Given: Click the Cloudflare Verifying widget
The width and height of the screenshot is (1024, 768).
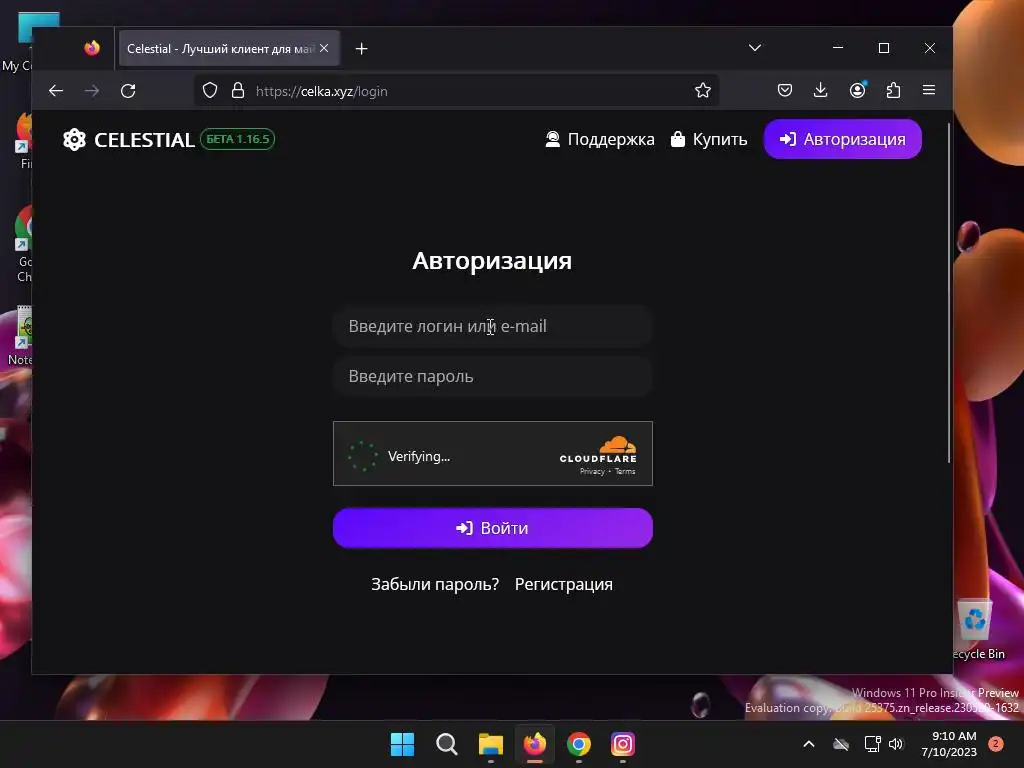Looking at the screenshot, I should point(492,453).
